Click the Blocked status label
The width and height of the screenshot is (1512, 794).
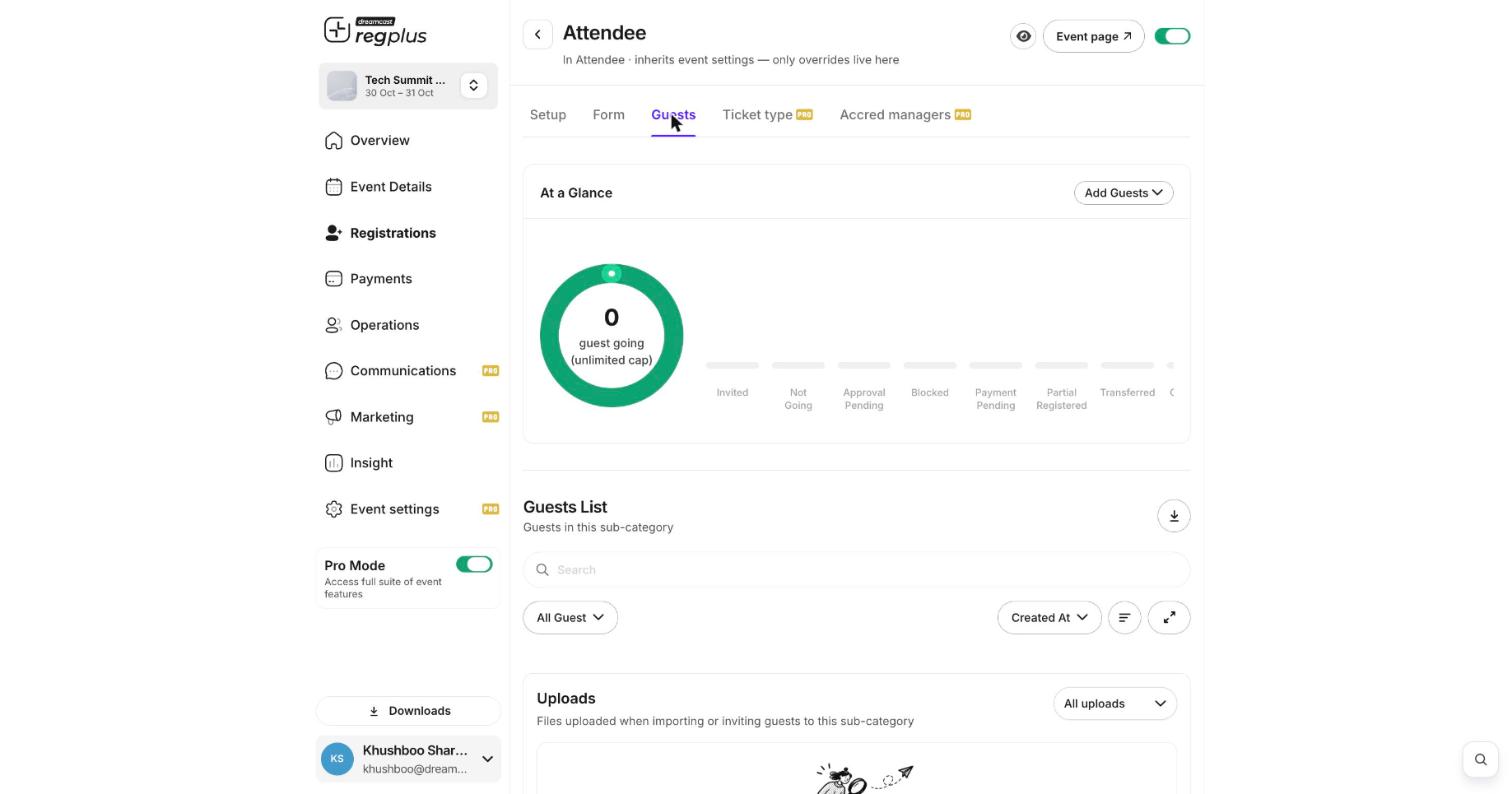point(930,393)
